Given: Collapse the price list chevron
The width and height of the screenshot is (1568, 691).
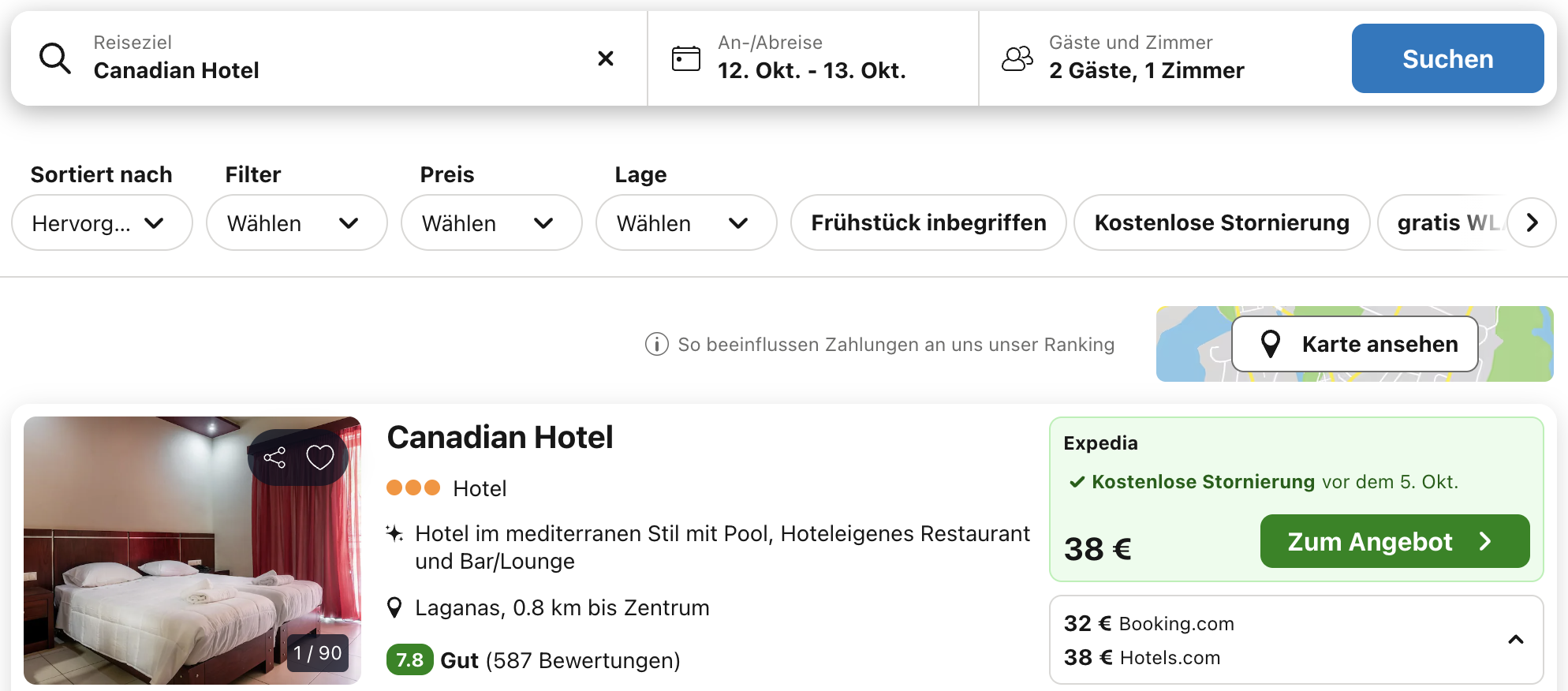Looking at the screenshot, I should point(1515,640).
